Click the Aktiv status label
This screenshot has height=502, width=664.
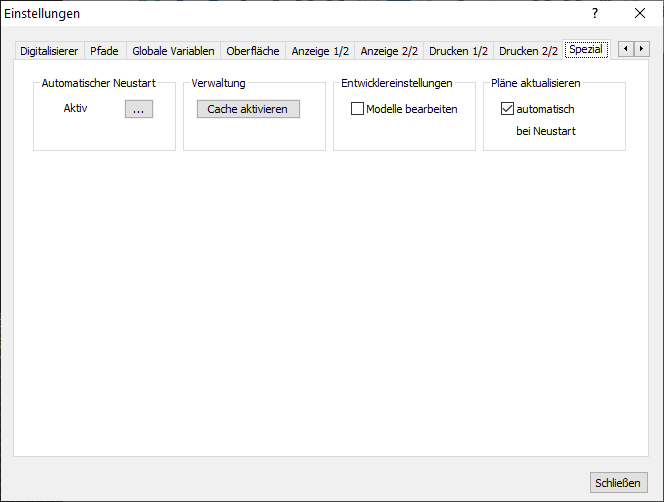point(76,109)
